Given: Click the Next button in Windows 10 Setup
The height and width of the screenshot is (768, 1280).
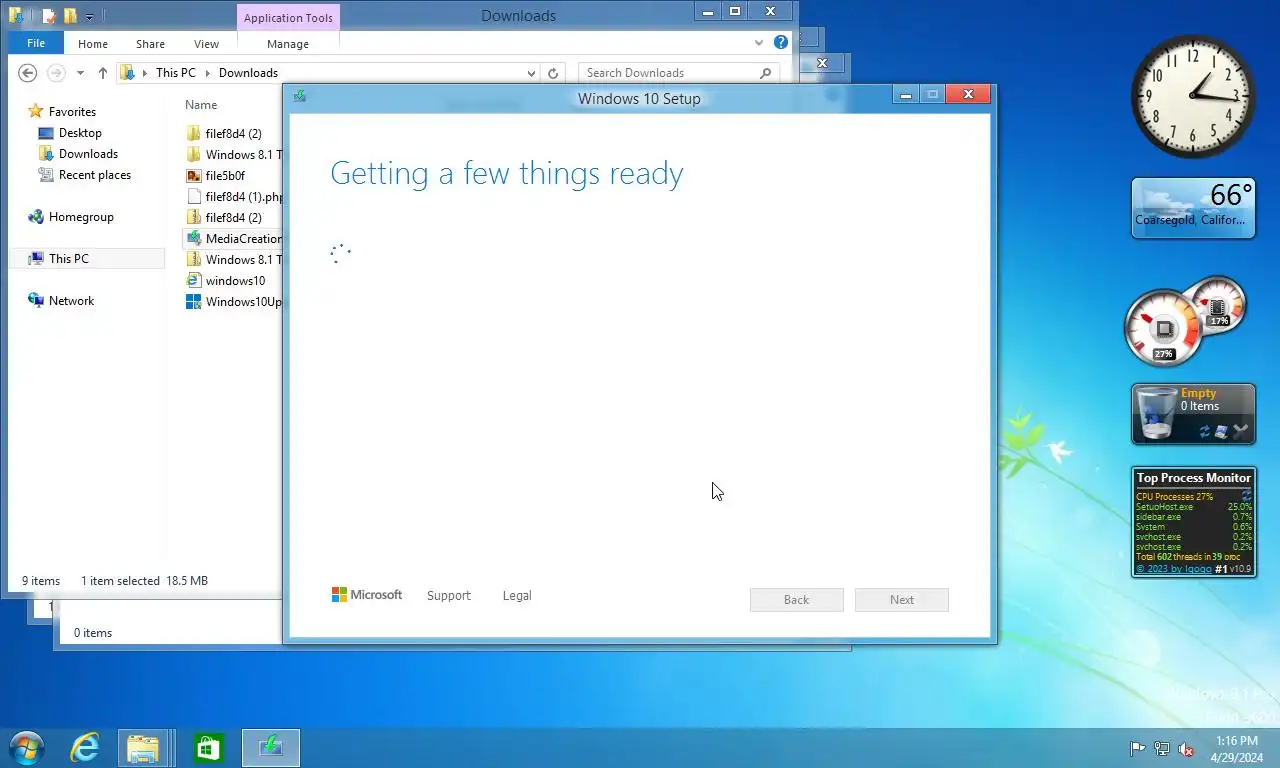Looking at the screenshot, I should point(902,600).
